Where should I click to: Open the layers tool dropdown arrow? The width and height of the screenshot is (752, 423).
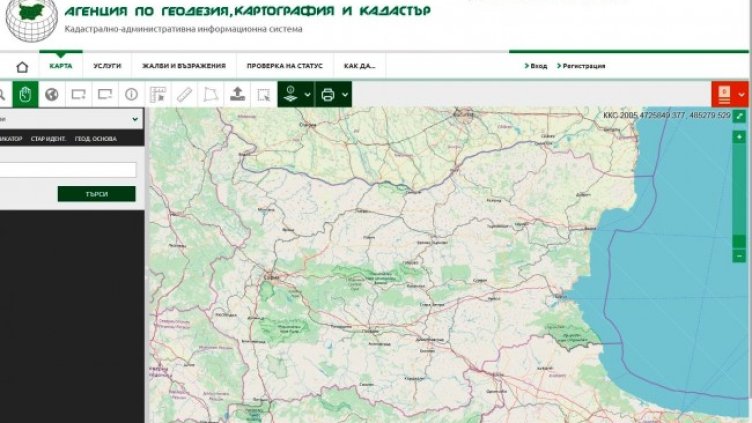[x=307, y=94]
